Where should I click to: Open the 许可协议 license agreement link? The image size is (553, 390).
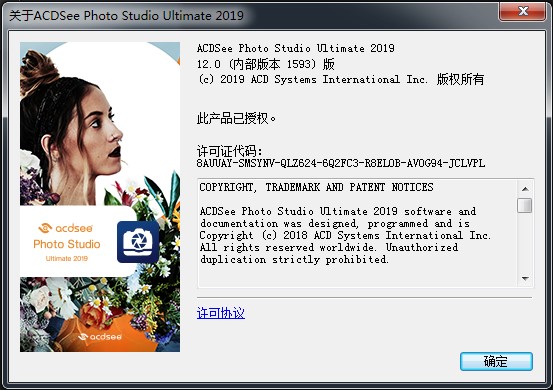coord(221,313)
